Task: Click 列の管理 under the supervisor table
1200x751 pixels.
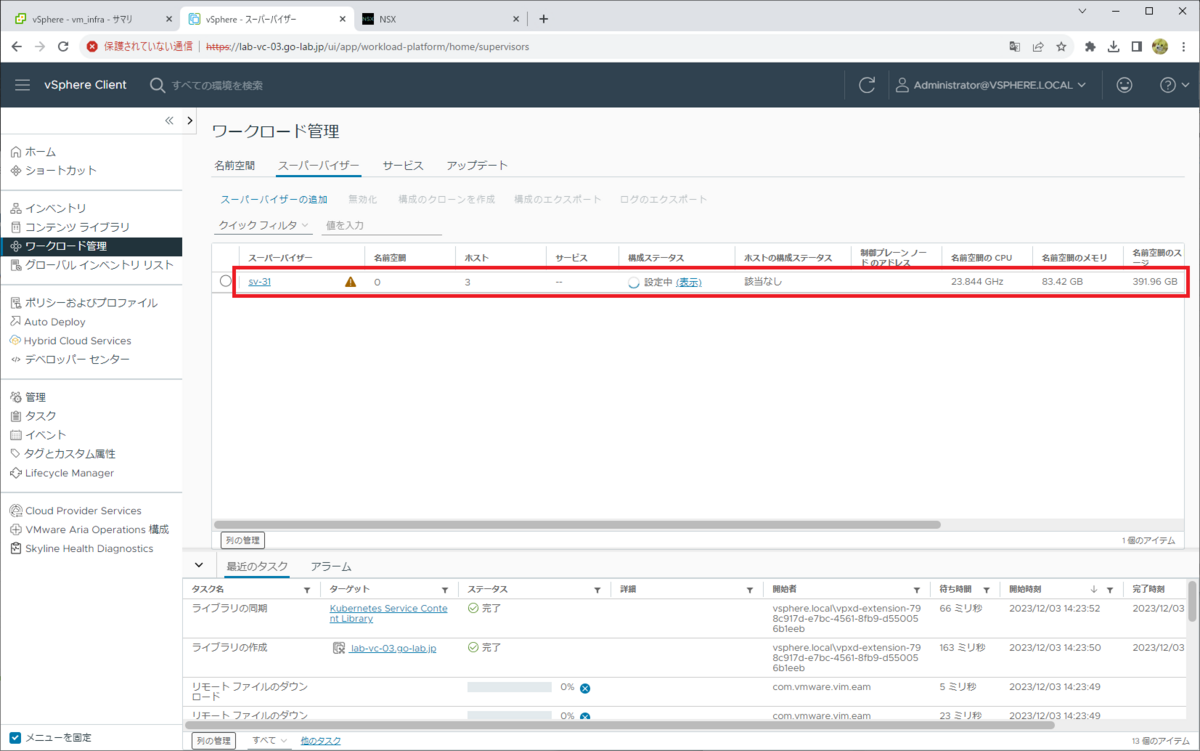Action: coord(241,540)
